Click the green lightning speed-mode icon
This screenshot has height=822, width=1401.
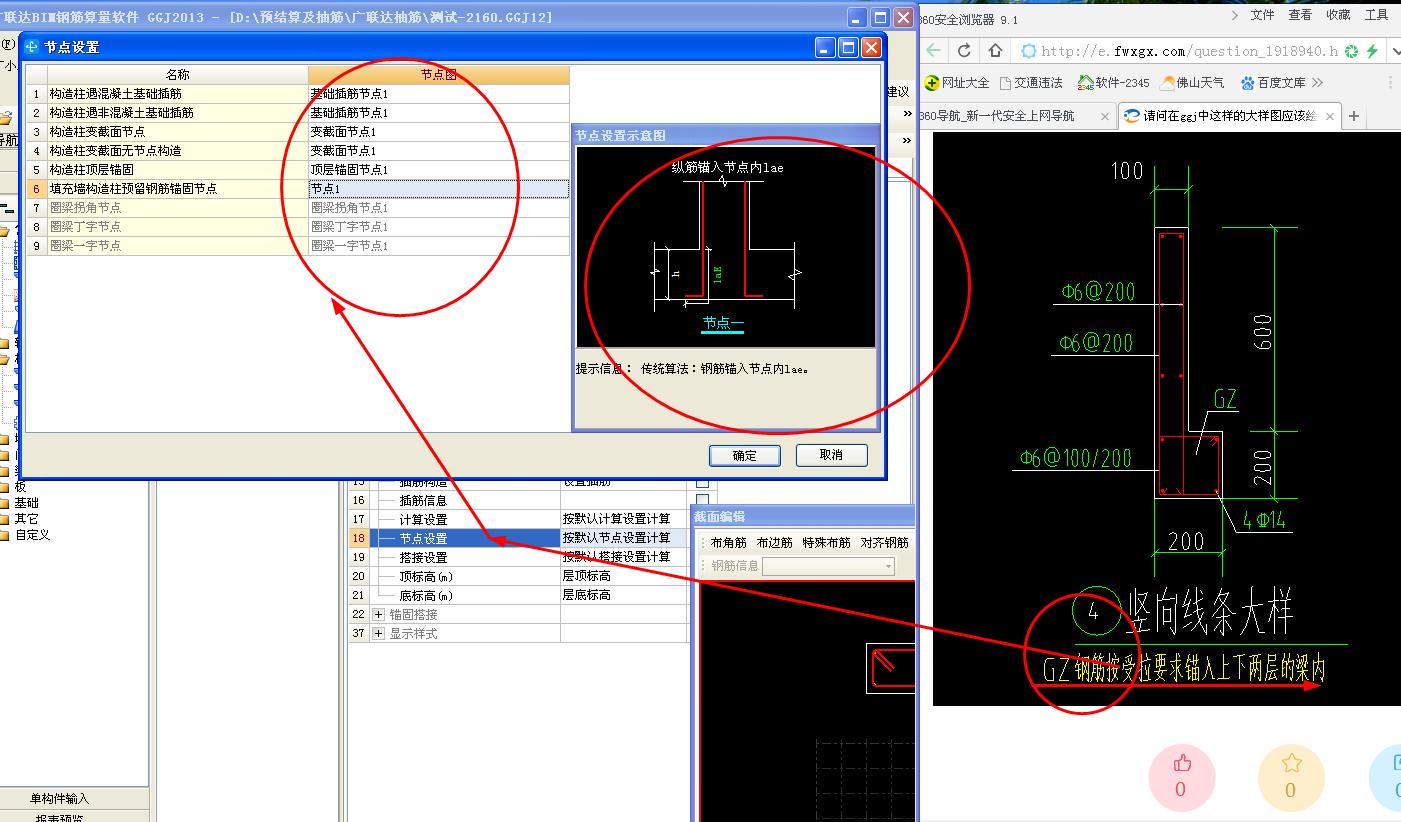tap(1372, 51)
